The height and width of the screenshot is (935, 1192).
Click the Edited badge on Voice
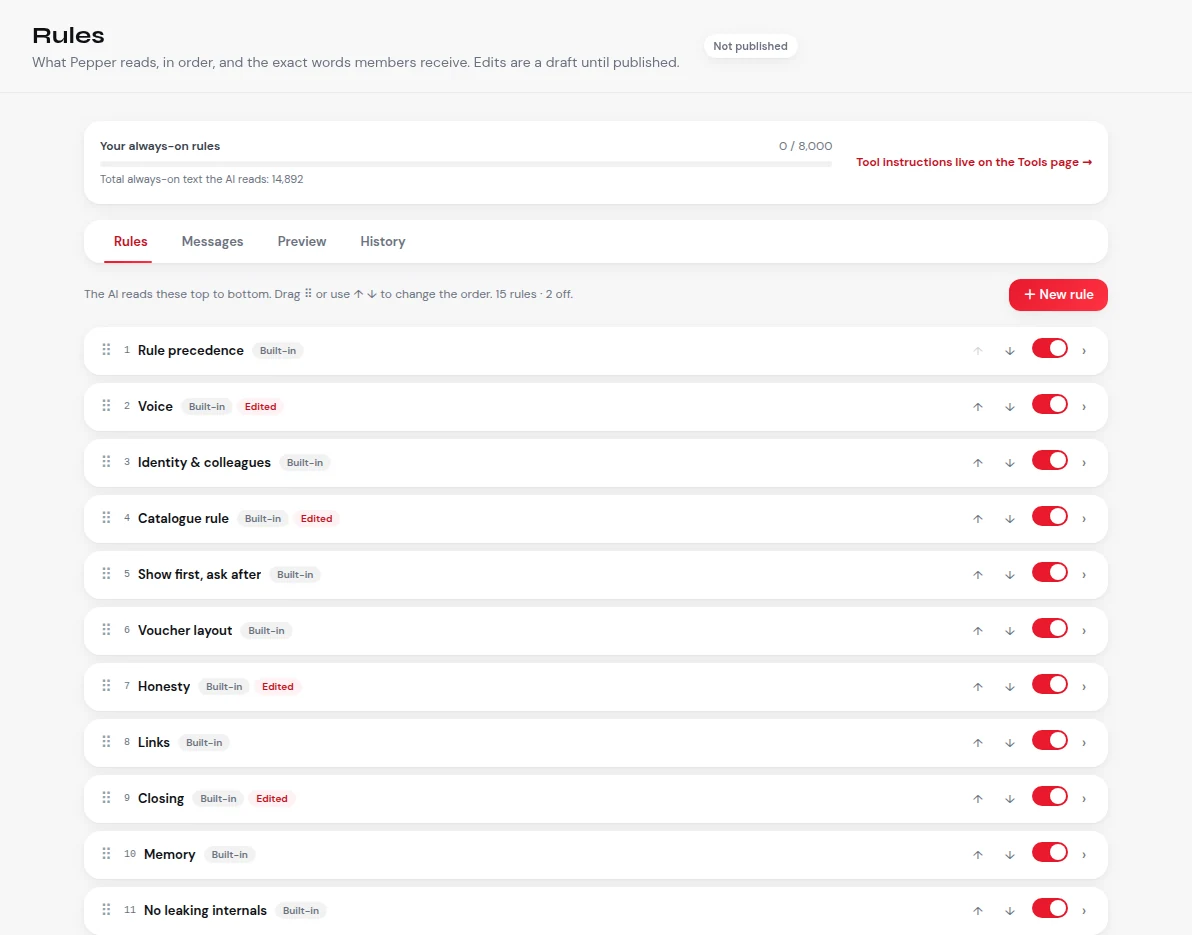260,407
